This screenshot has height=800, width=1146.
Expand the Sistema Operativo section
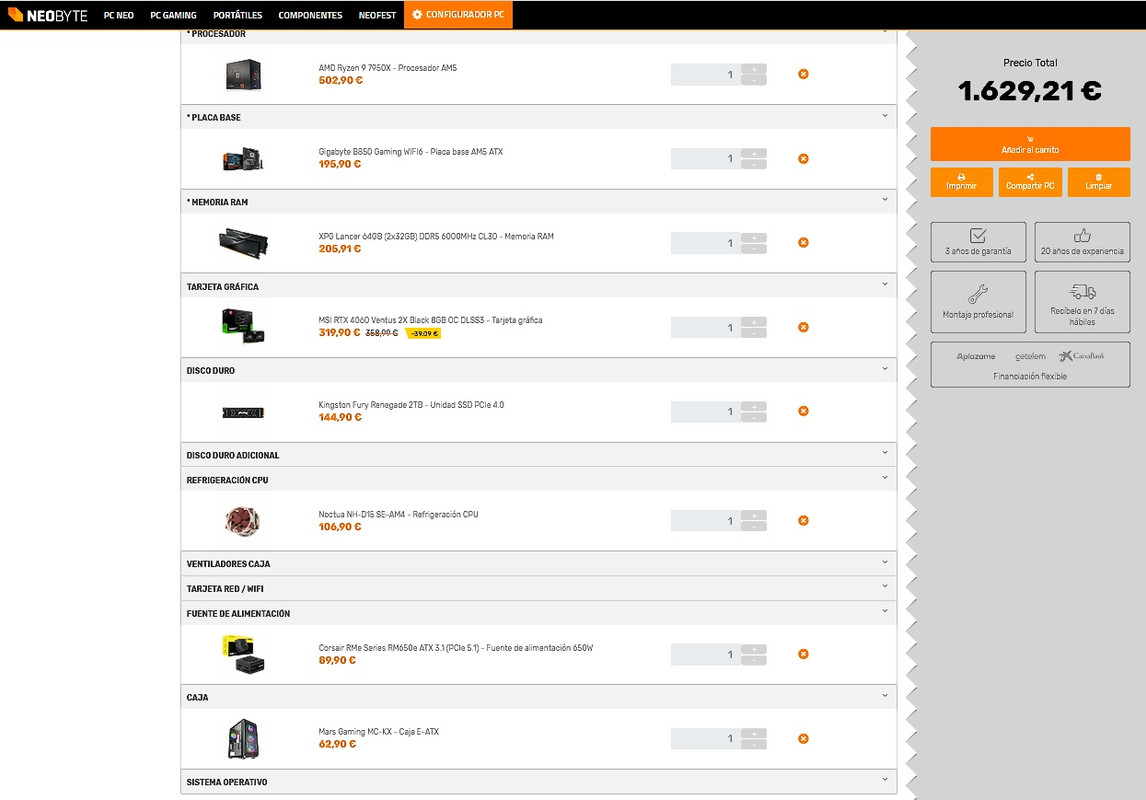pyautogui.click(x=885, y=780)
